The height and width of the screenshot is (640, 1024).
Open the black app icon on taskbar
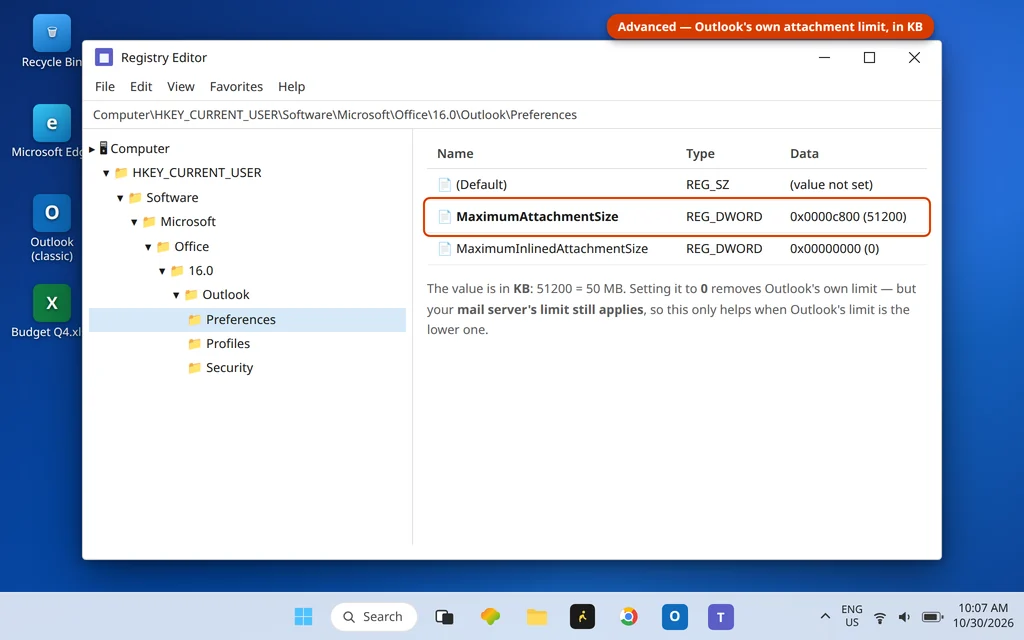[582, 616]
